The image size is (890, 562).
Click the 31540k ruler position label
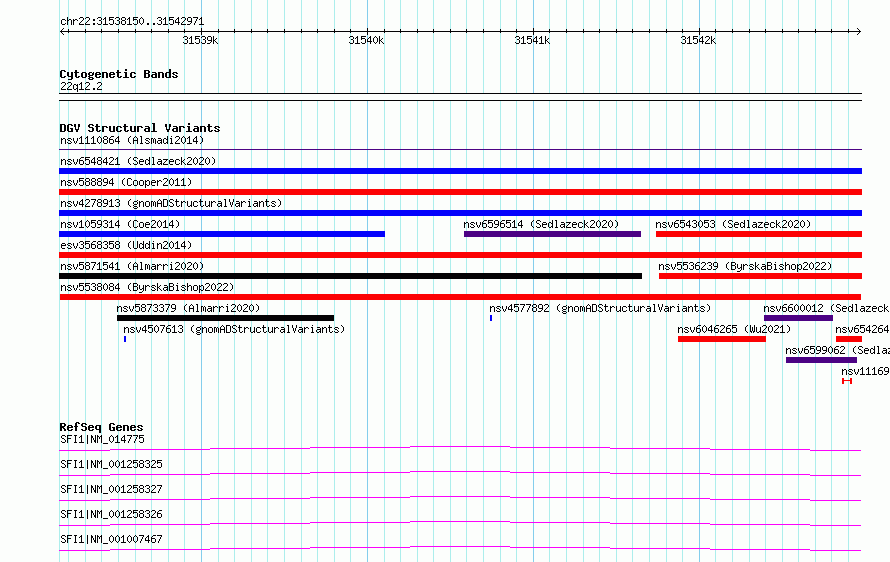pos(366,40)
